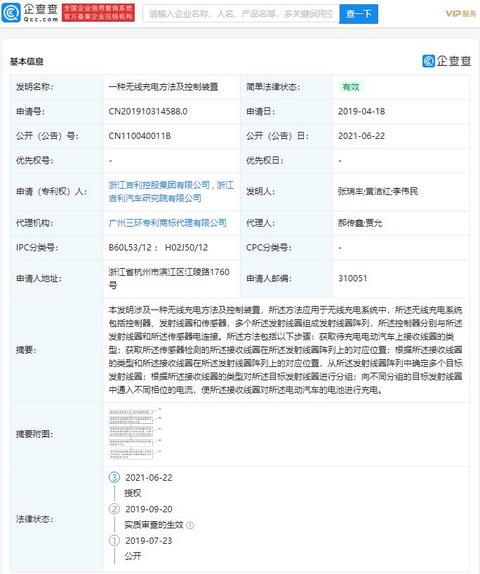This screenshot has width=480, height=574.
Task: Select the invention name 一种无线充电方法及控制装置
Action: click(x=163, y=87)
